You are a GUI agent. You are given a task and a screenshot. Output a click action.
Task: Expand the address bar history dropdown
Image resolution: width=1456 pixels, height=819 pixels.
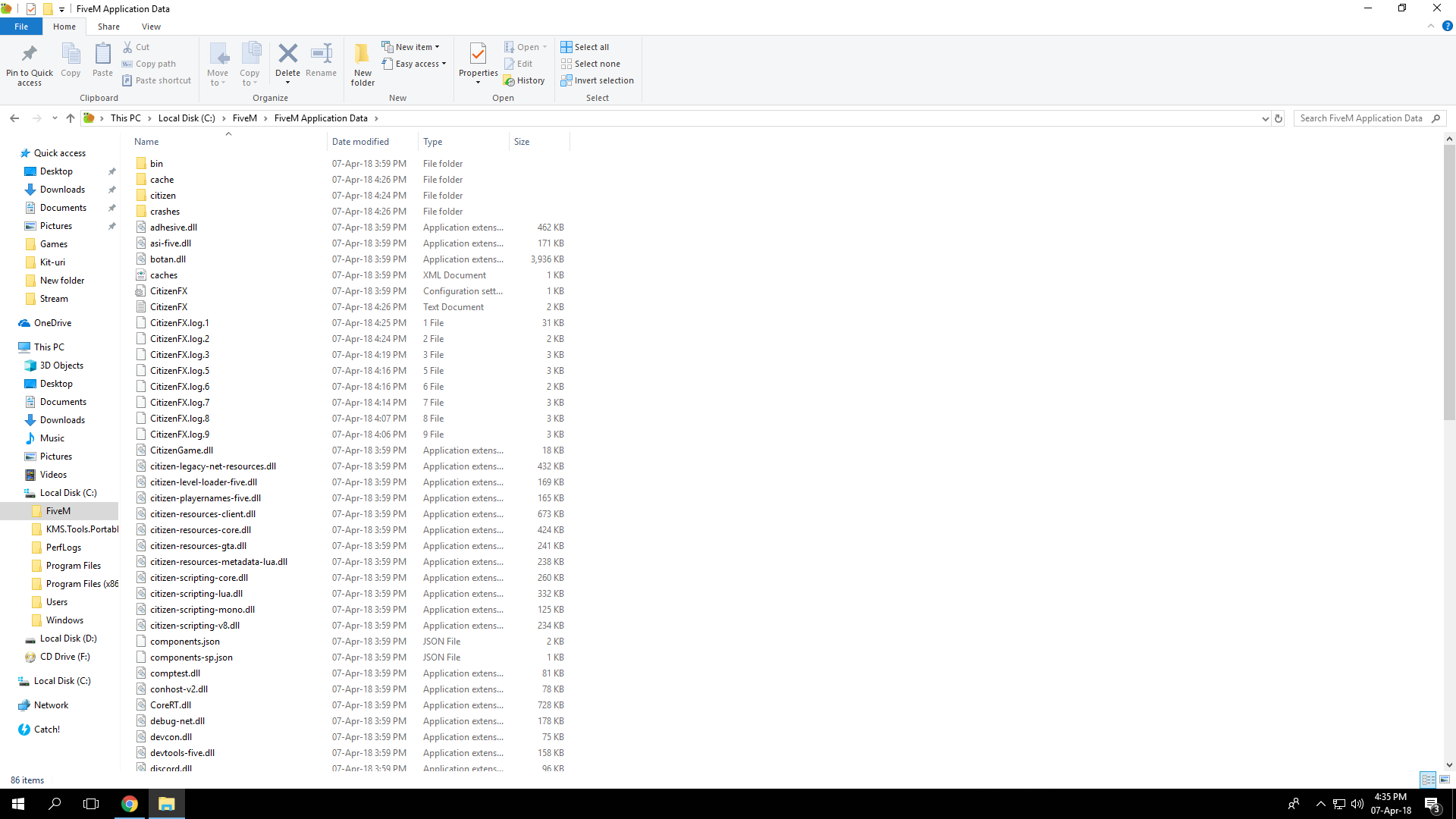pos(1265,118)
